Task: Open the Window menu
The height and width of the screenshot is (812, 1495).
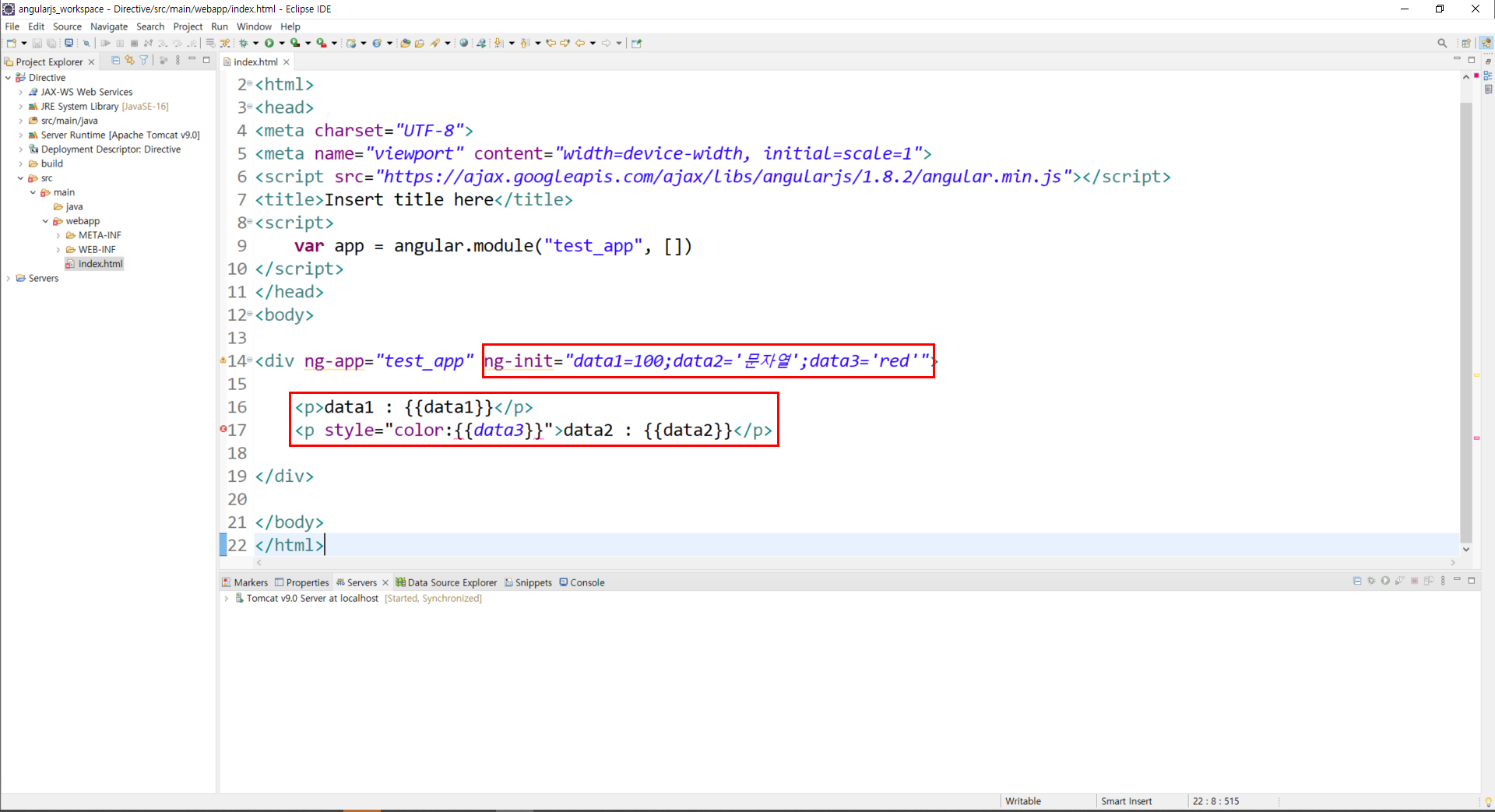Action: (254, 26)
